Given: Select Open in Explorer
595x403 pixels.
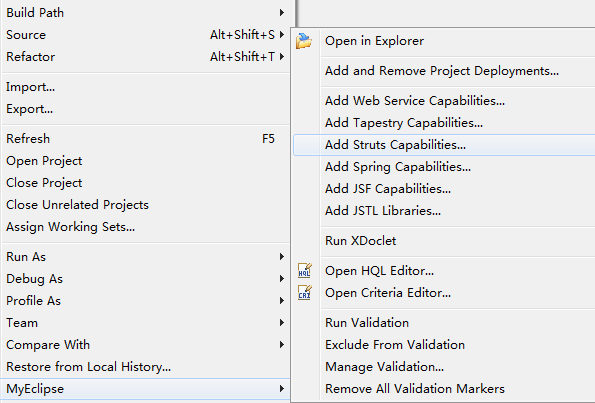Looking at the screenshot, I should [x=444, y=41].
